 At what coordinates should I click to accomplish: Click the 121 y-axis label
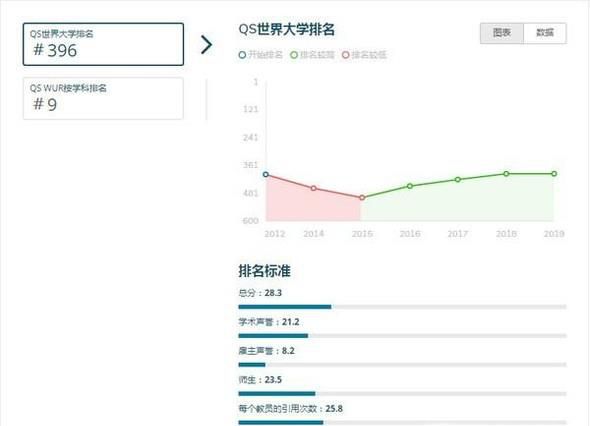click(251, 109)
